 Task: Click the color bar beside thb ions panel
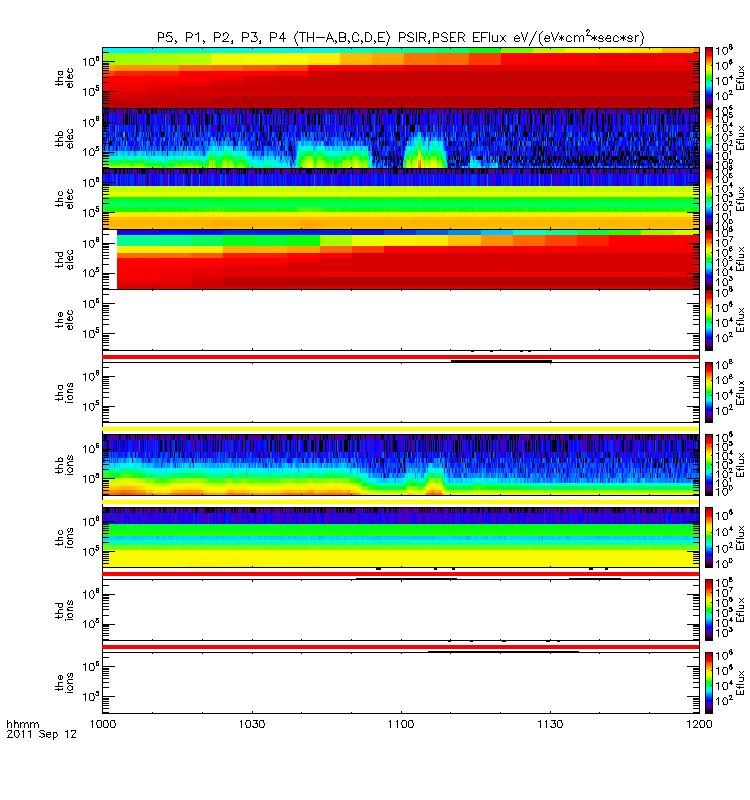click(709, 465)
